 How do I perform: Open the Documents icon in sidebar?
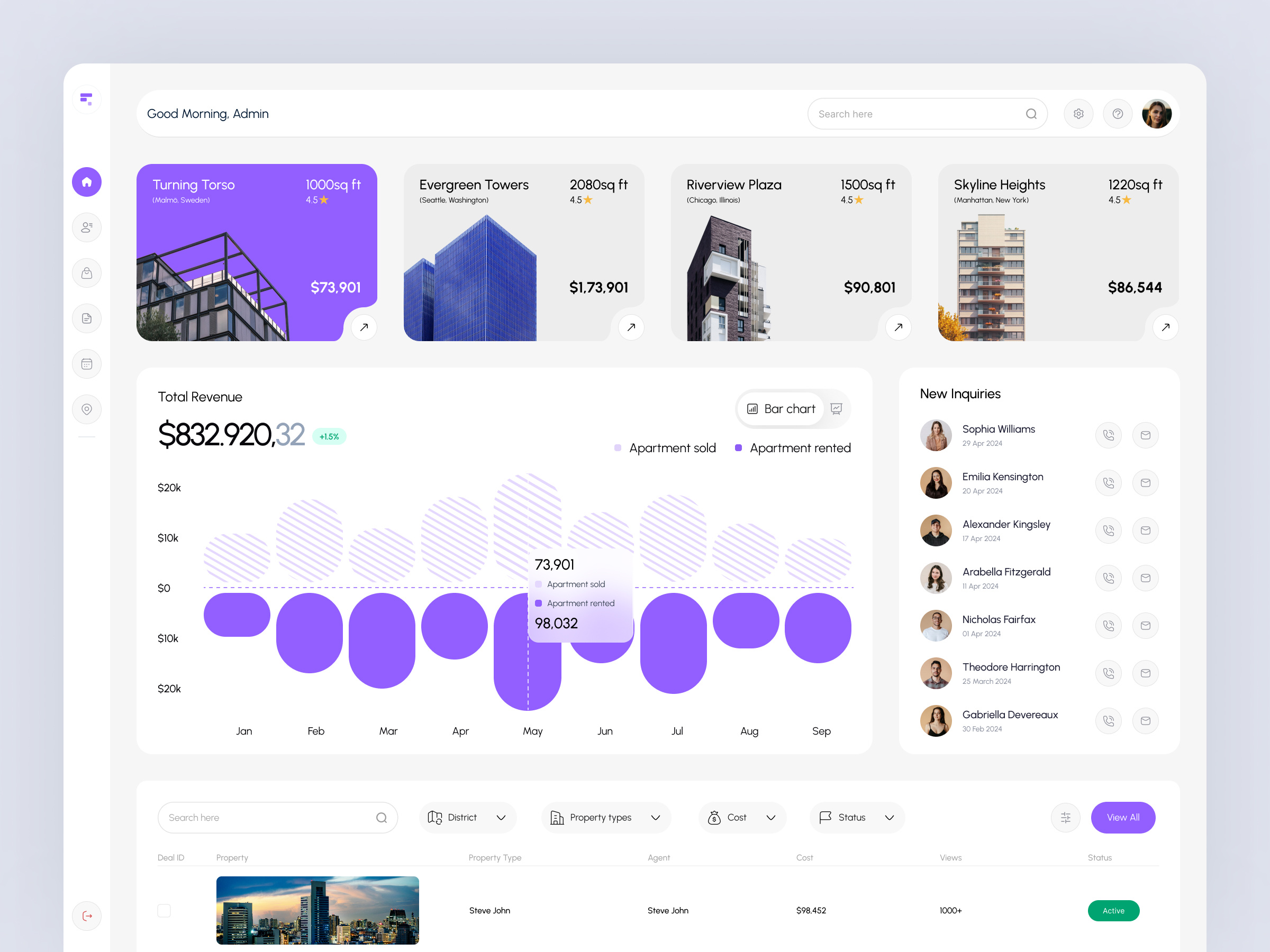point(86,318)
